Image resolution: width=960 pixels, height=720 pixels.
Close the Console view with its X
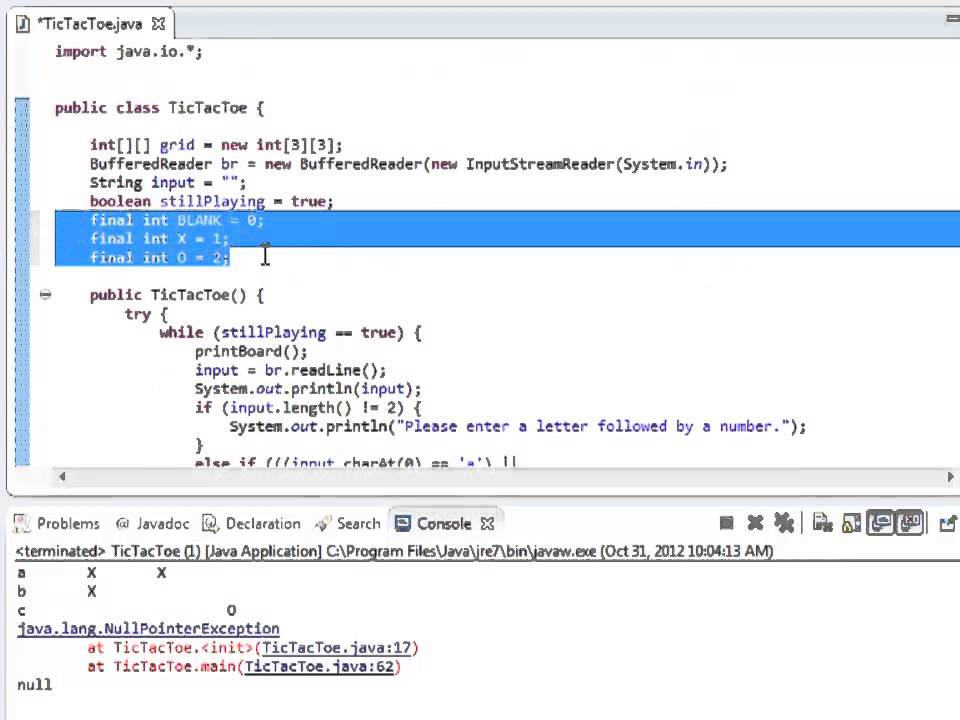[x=487, y=523]
